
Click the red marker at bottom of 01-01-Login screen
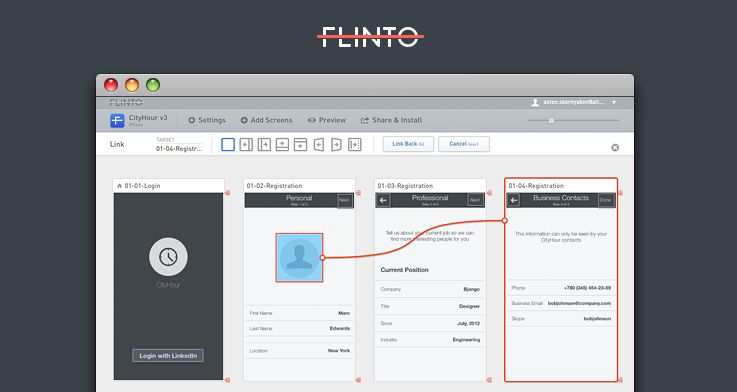tap(227, 380)
